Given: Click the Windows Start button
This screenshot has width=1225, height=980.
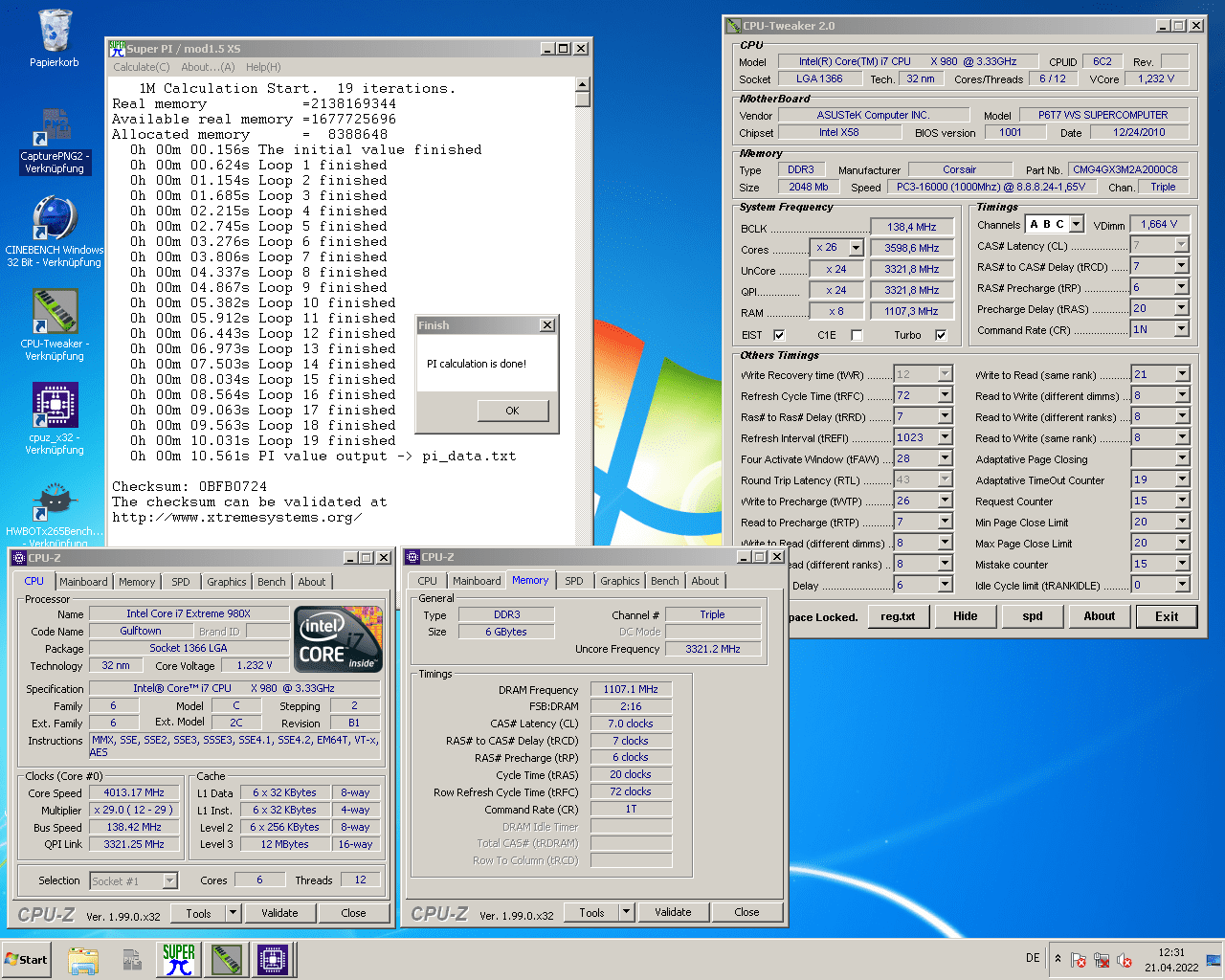Looking at the screenshot, I should point(27,960).
